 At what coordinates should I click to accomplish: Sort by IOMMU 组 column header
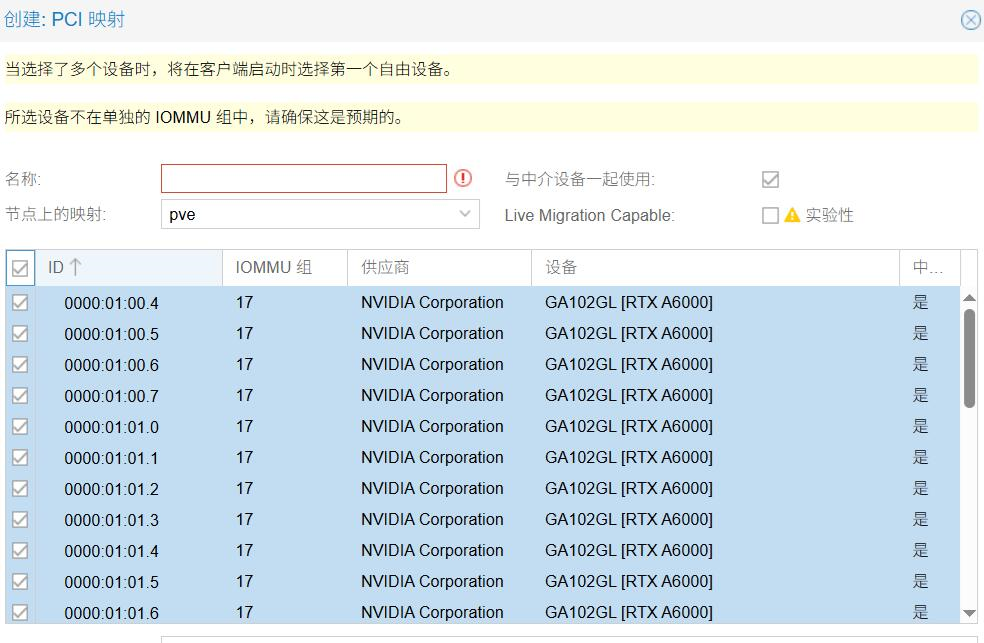(x=285, y=268)
